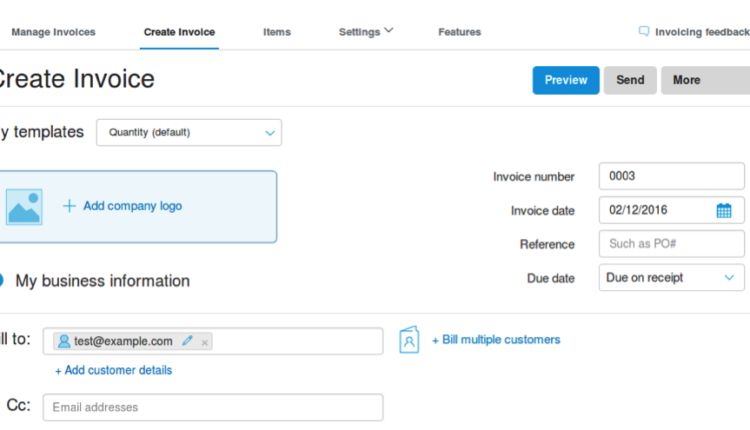This screenshot has height=430, width=750.
Task: Remove test@example.com recipient with x icon
Action: tap(205, 342)
